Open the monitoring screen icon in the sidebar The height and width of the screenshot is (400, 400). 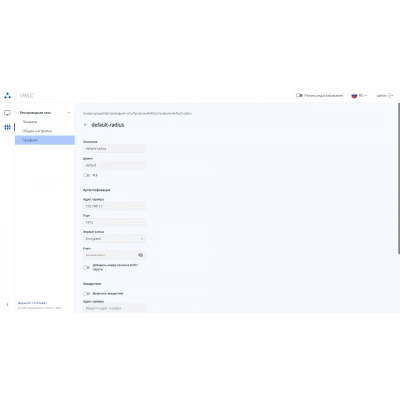click(7, 113)
